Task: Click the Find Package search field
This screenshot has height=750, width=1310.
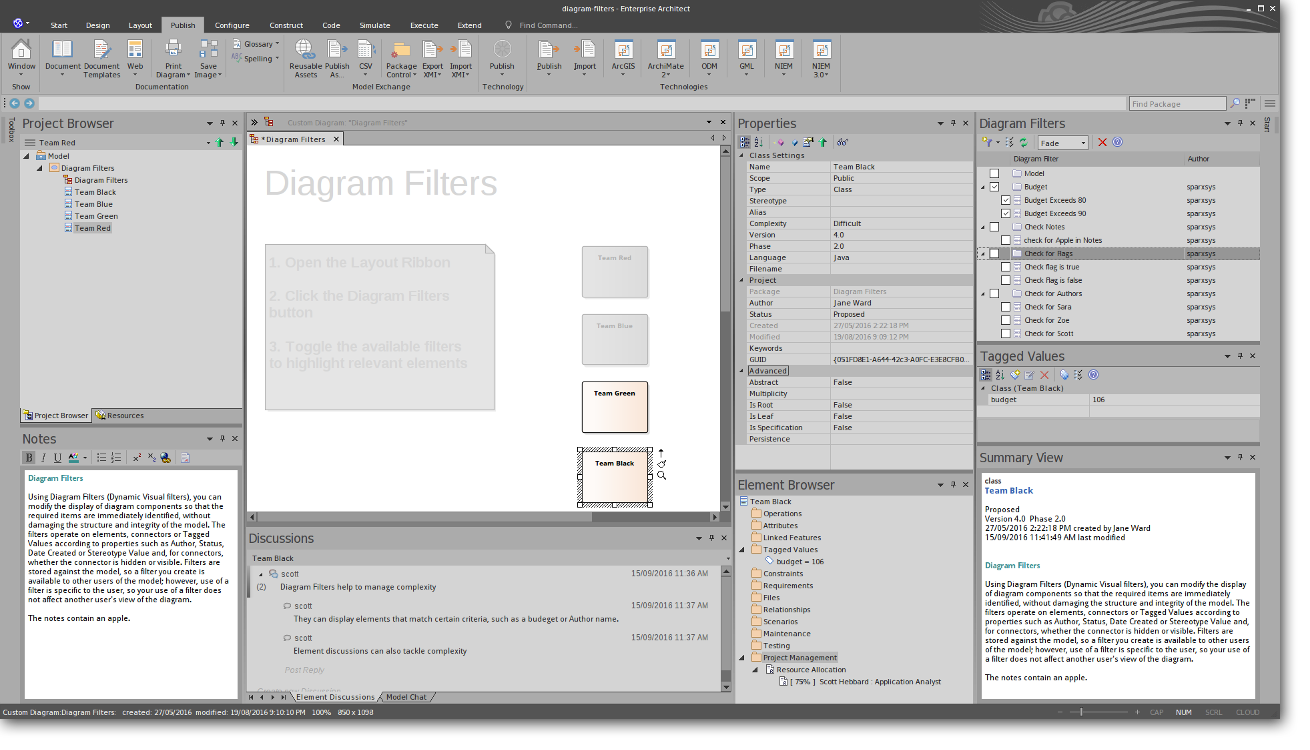Action: (x=1177, y=104)
